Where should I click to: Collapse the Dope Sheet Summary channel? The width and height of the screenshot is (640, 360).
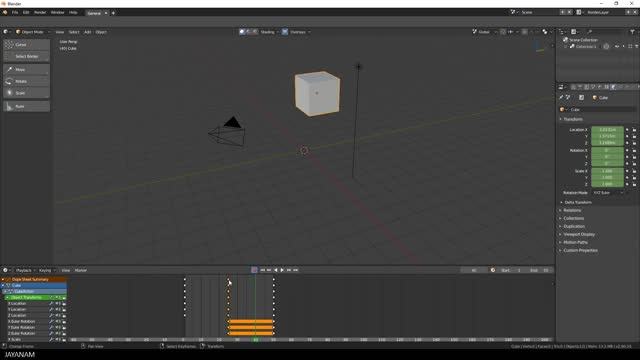[x=3, y=280]
